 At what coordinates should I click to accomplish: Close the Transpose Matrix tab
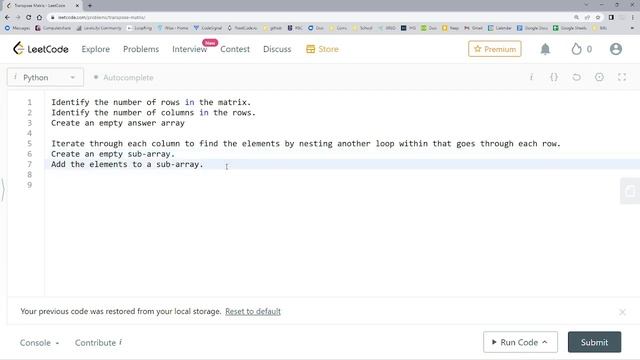(x=77, y=6)
